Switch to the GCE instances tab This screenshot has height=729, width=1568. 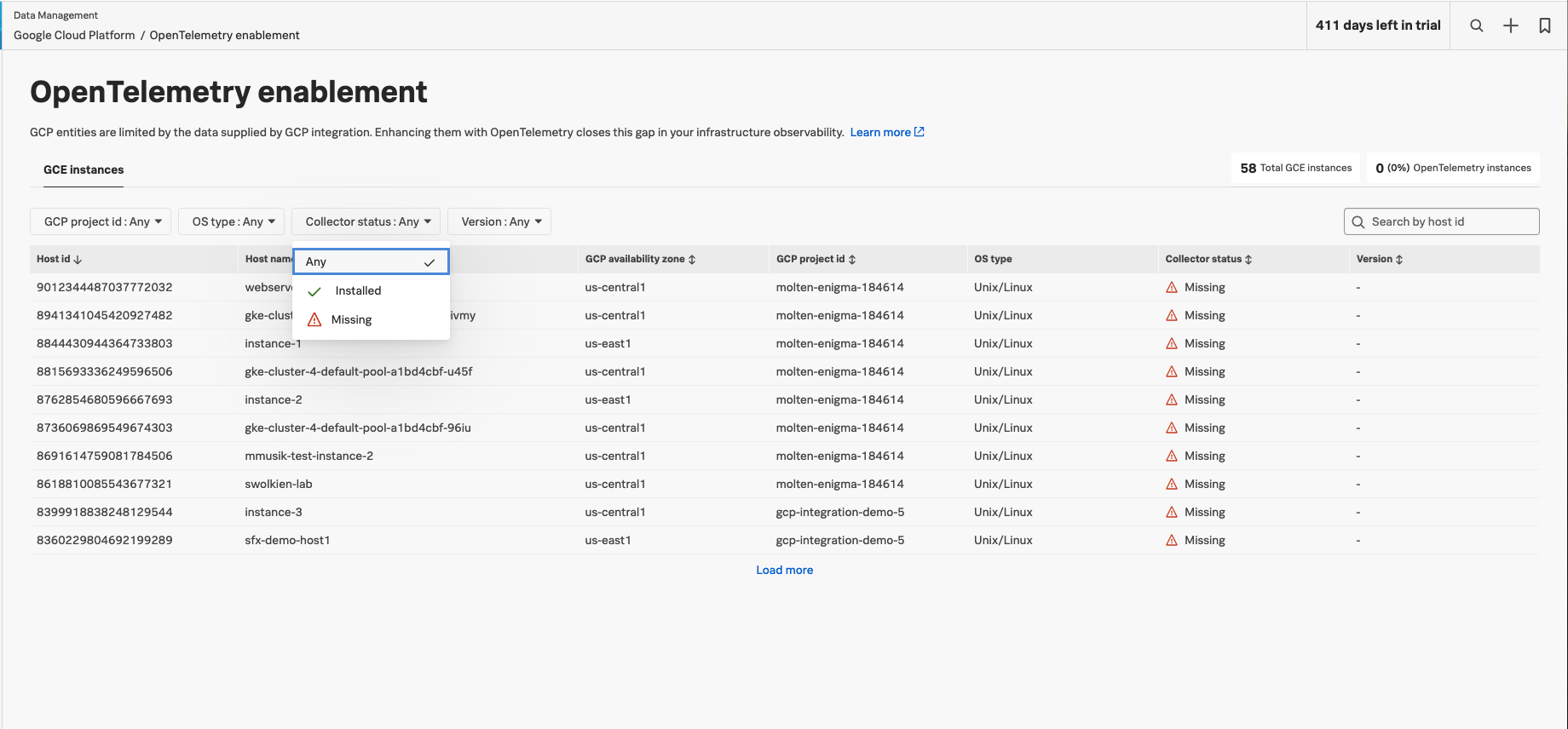(x=84, y=169)
